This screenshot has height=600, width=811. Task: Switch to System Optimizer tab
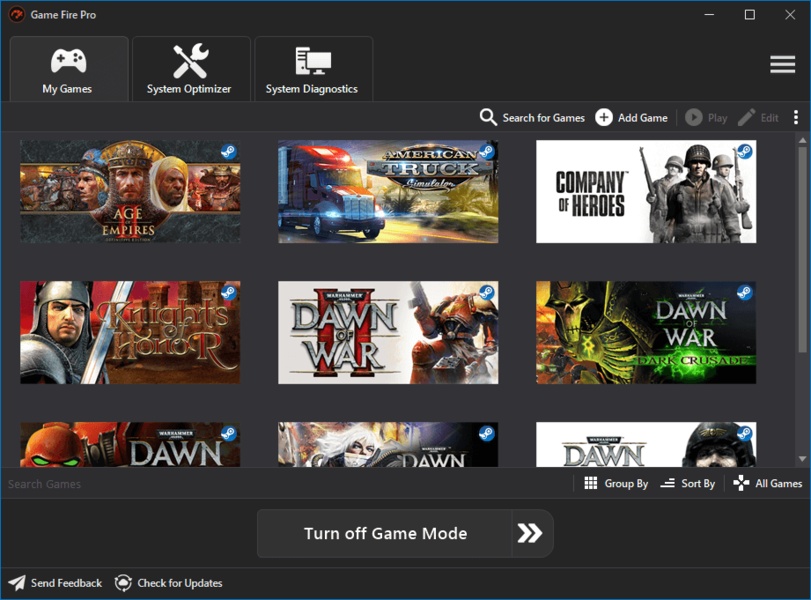click(191, 69)
